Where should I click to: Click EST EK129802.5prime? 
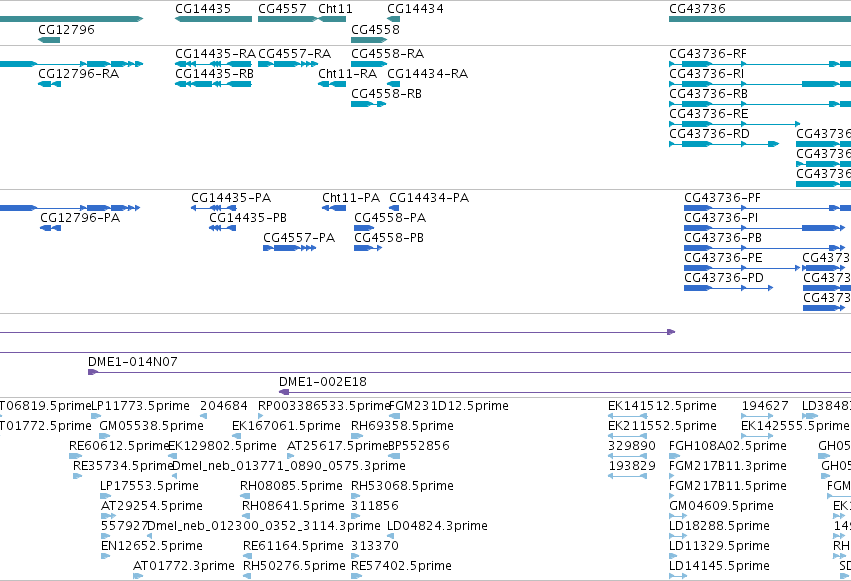[x=173, y=457]
